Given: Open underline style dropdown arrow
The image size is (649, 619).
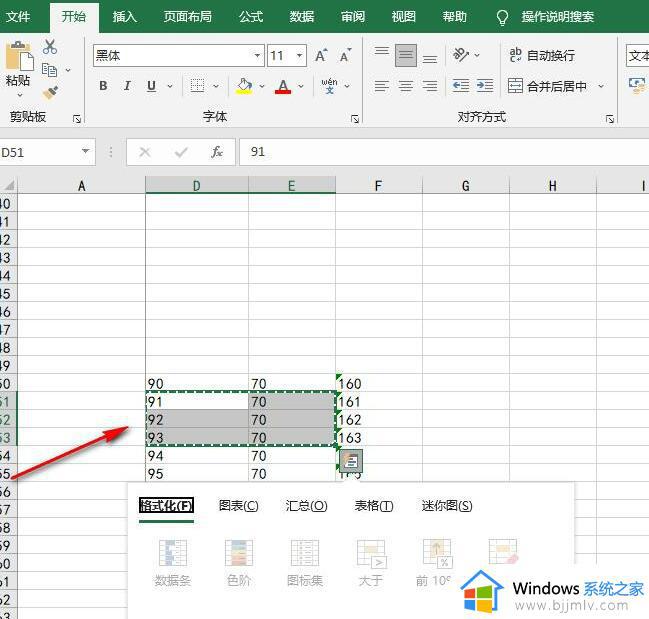Looking at the screenshot, I should coord(170,86).
